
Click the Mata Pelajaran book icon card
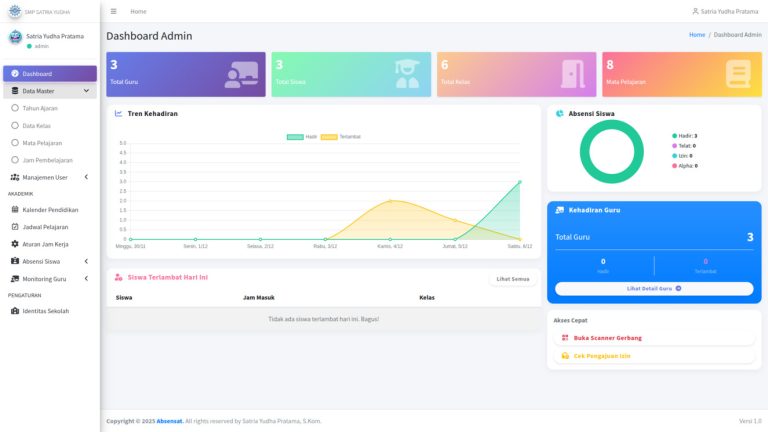737,74
